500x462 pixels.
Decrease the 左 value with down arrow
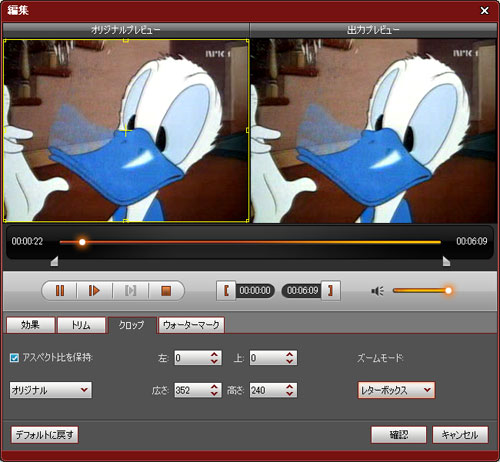(214, 361)
